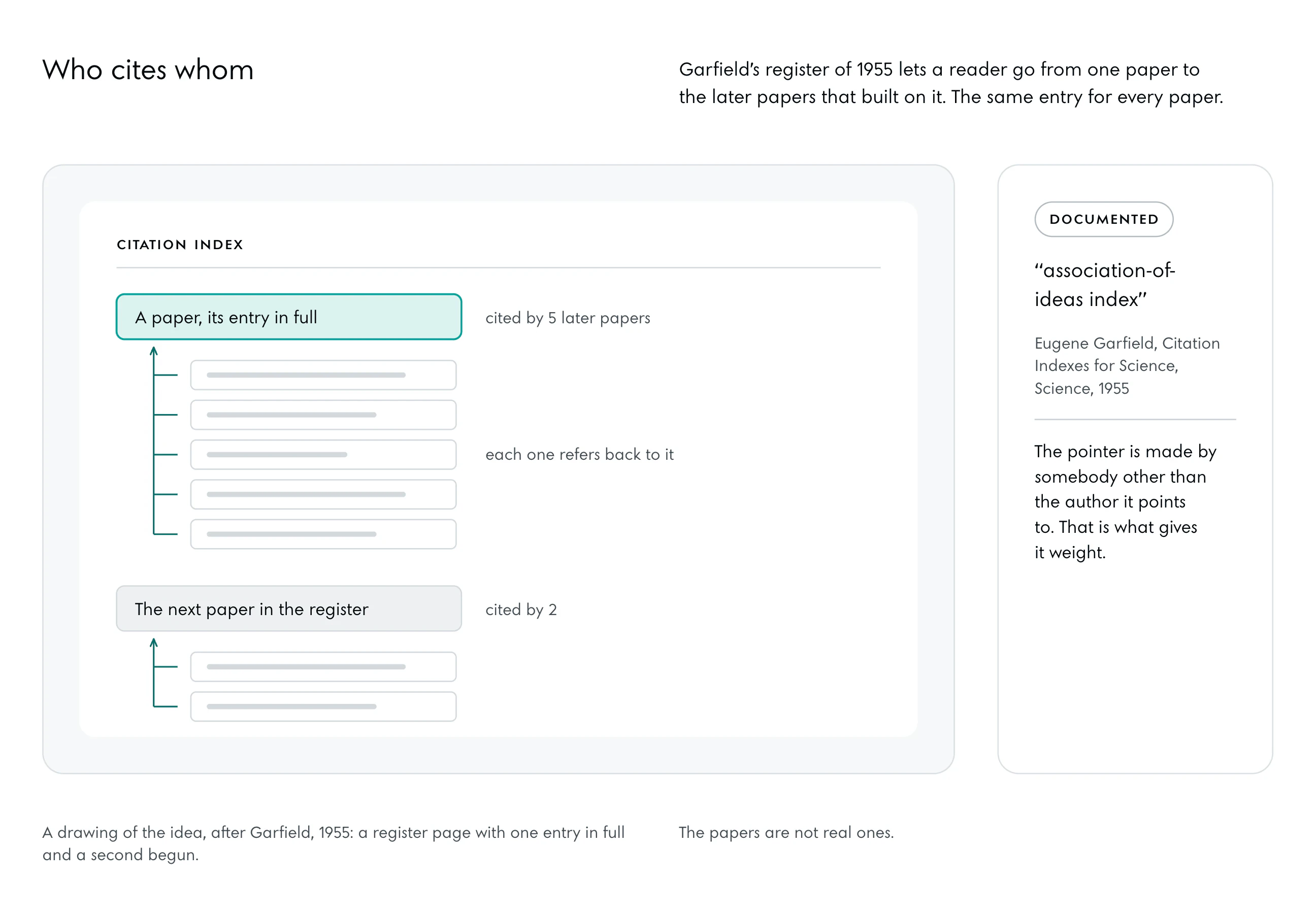
Task: Click the Eugene Garfield source citation
Action: (x=1127, y=365)
